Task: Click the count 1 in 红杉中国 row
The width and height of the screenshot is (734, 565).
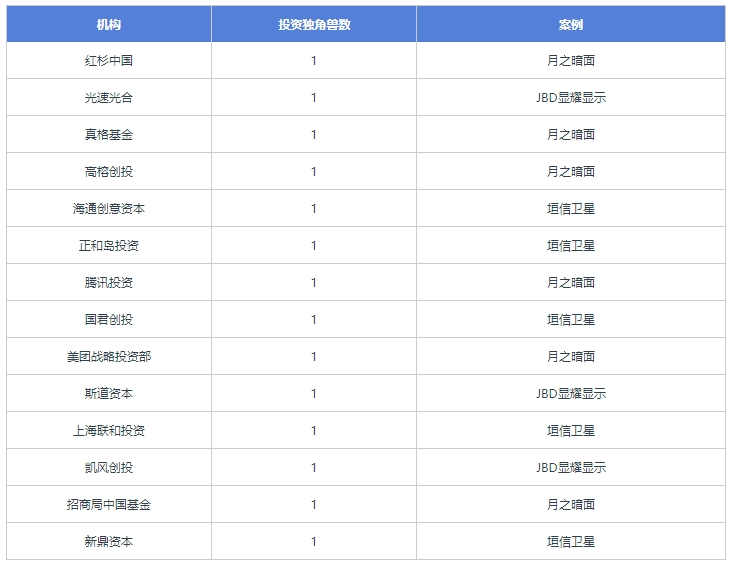Action: click(314, 60)
